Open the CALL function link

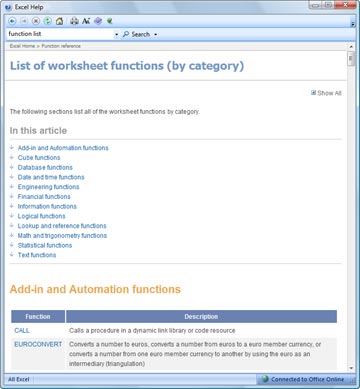pos(22,330)
